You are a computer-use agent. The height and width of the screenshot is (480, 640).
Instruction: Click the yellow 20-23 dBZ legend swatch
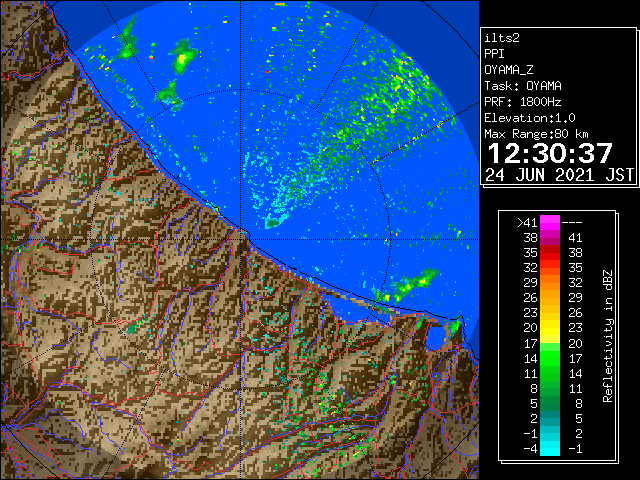coord(550,328)
